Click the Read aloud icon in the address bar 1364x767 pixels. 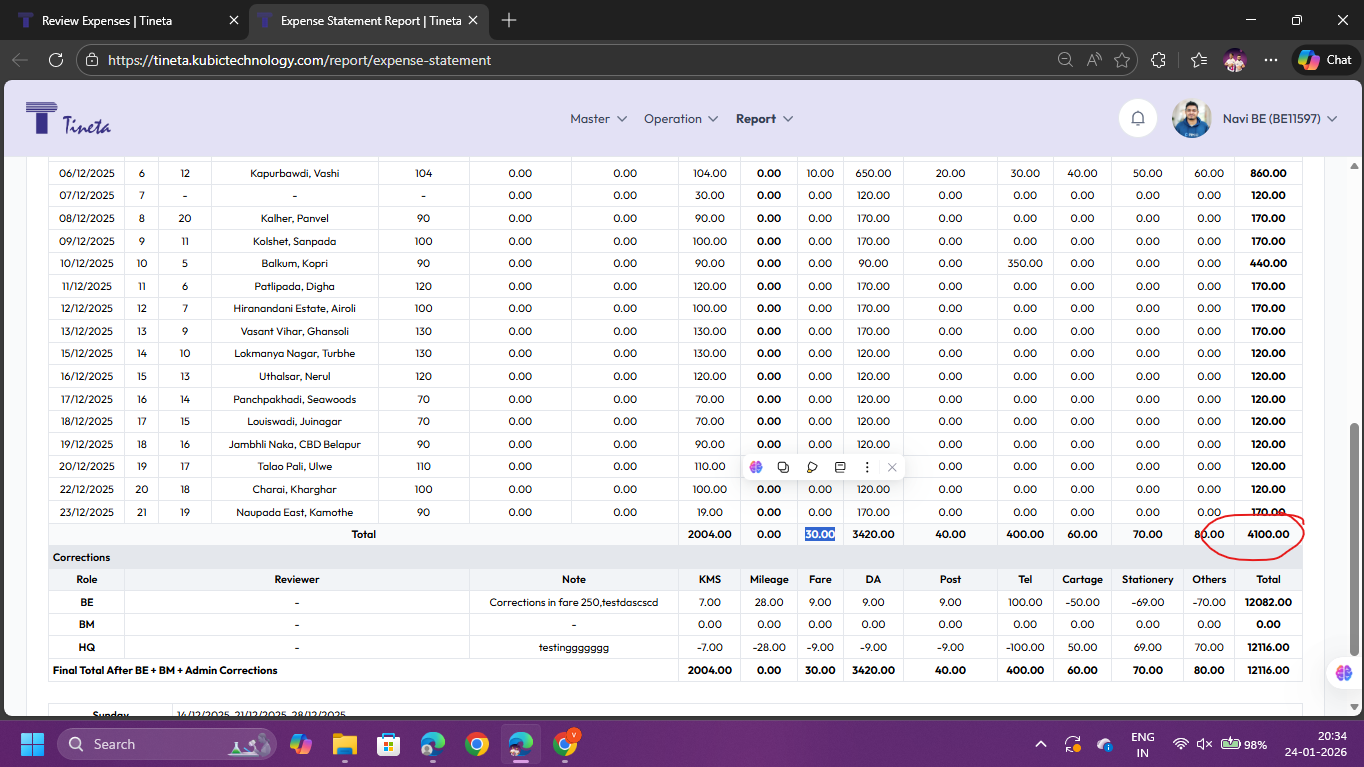[1094, 60]
